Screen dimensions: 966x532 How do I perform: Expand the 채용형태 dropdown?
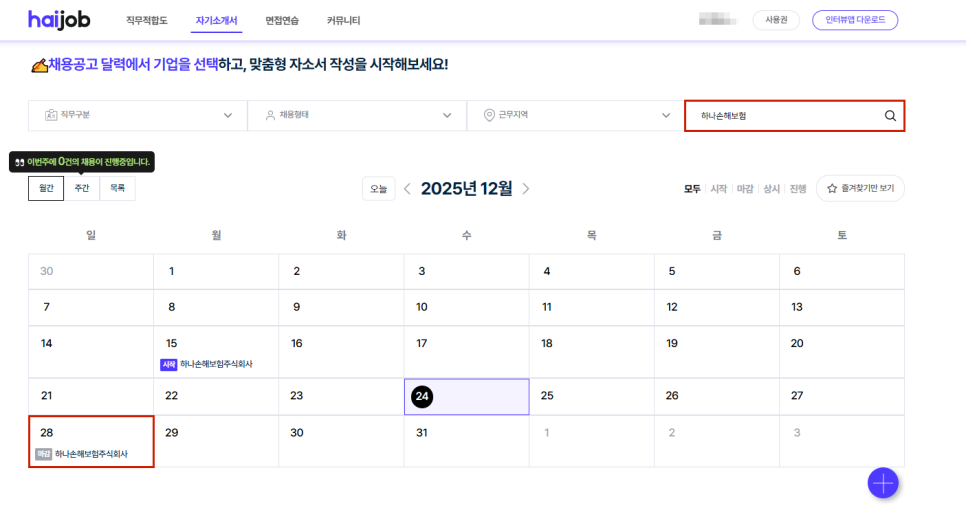point(447,116)
